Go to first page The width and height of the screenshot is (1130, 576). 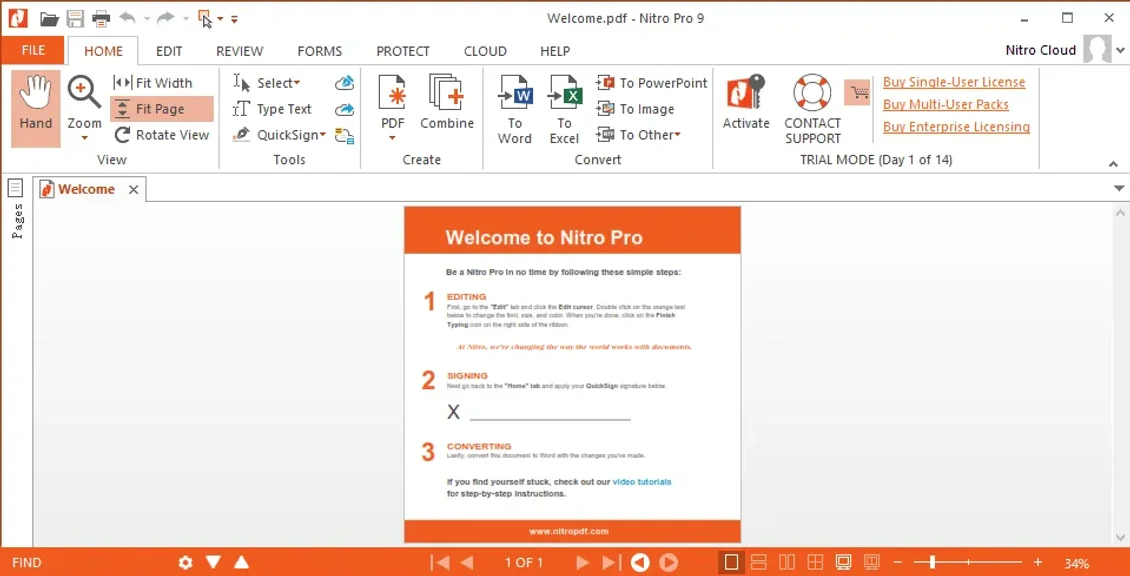pos(440,562)
